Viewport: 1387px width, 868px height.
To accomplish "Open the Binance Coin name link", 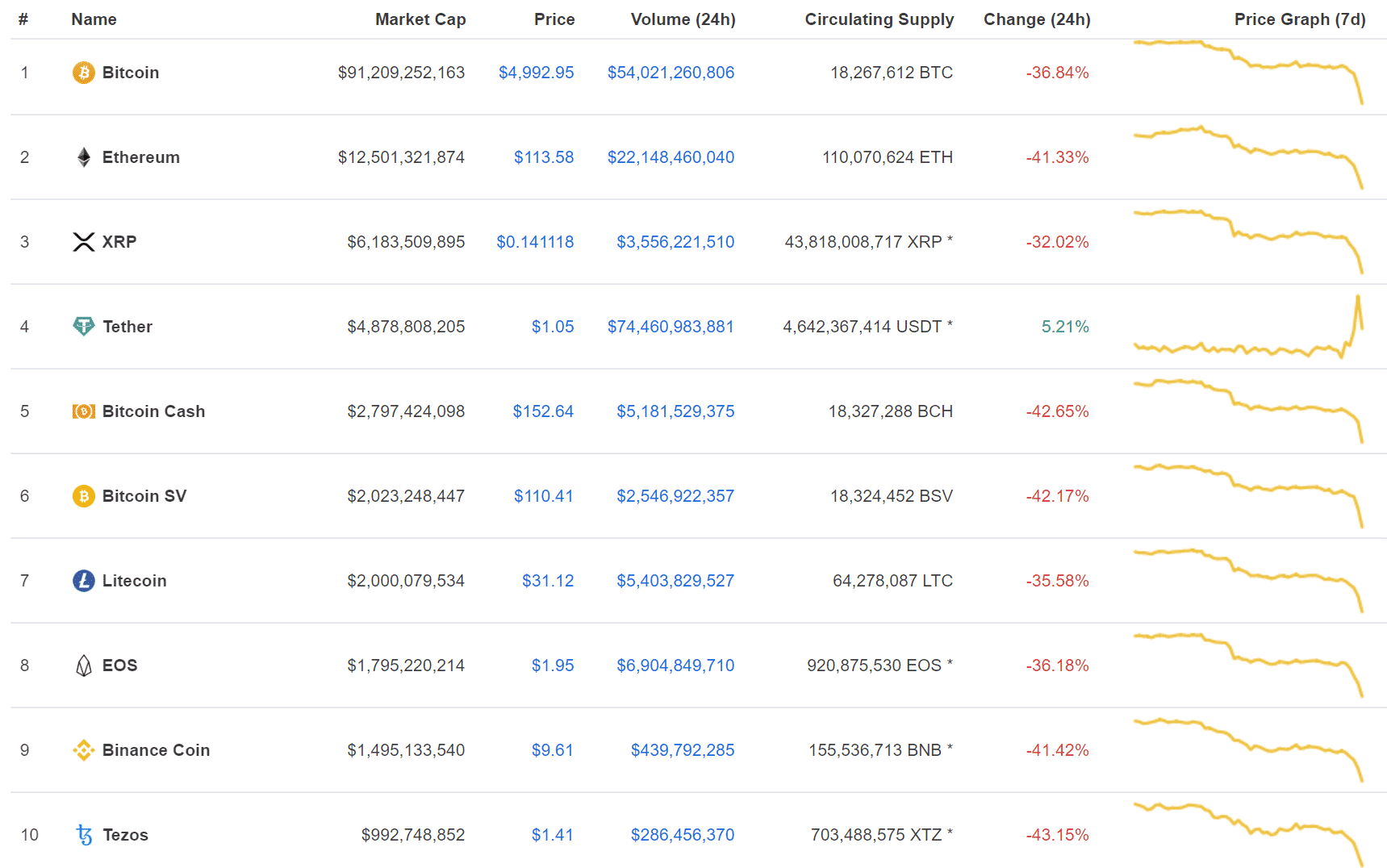I will tap(157, 750).
